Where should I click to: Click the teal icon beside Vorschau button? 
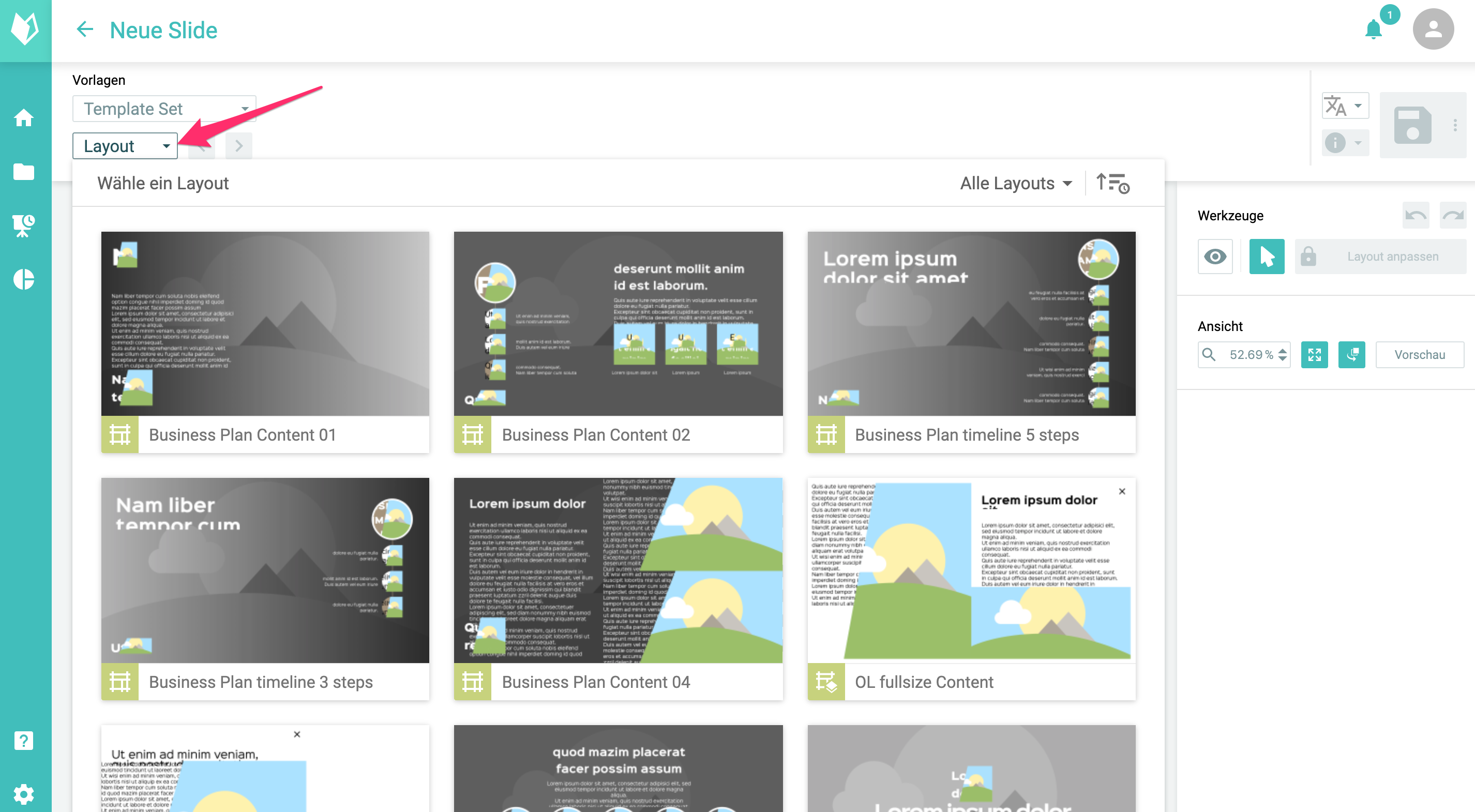pyautogui.click(x=1351, y=355)
